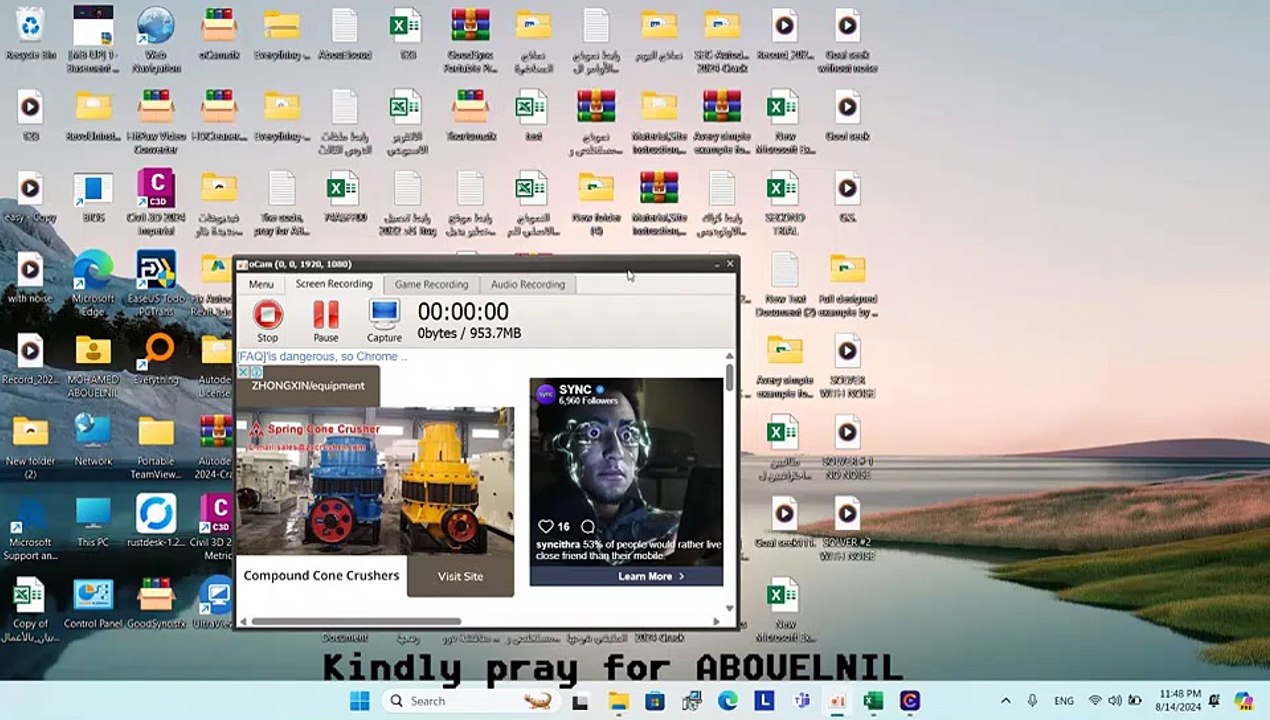Select the 'with noise' video file

(x=30, y=278)
